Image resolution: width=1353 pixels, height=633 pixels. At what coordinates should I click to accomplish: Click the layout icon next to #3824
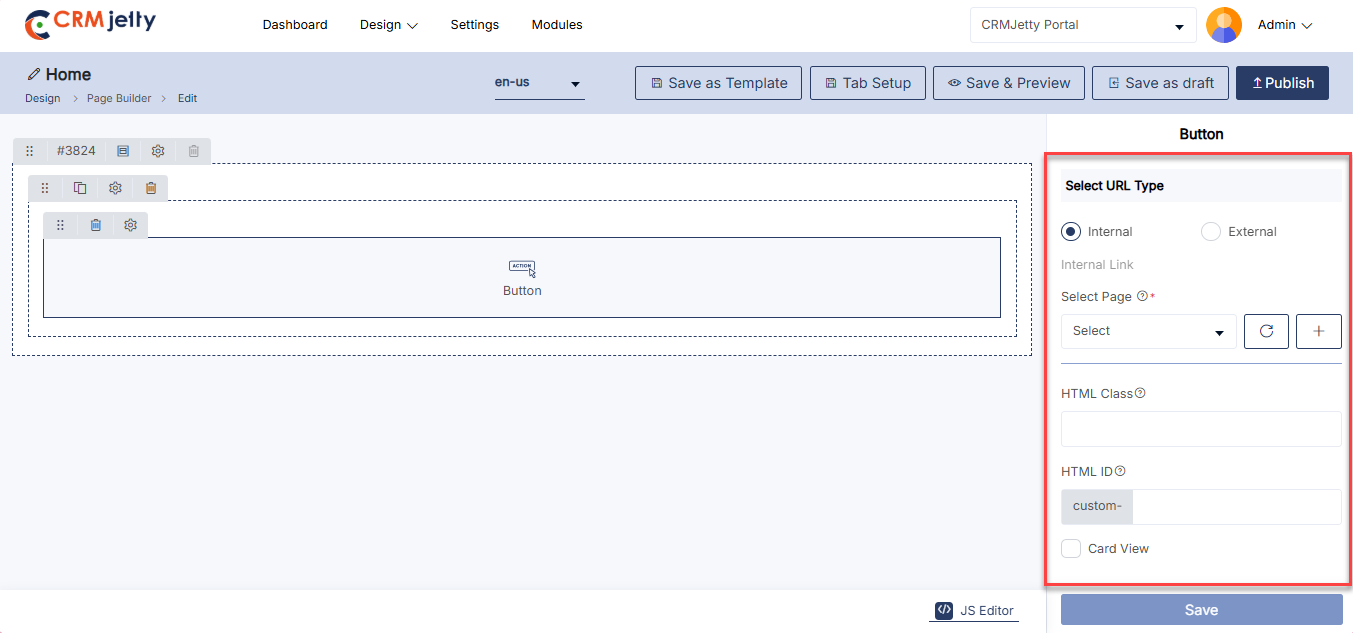click(123, 151)
